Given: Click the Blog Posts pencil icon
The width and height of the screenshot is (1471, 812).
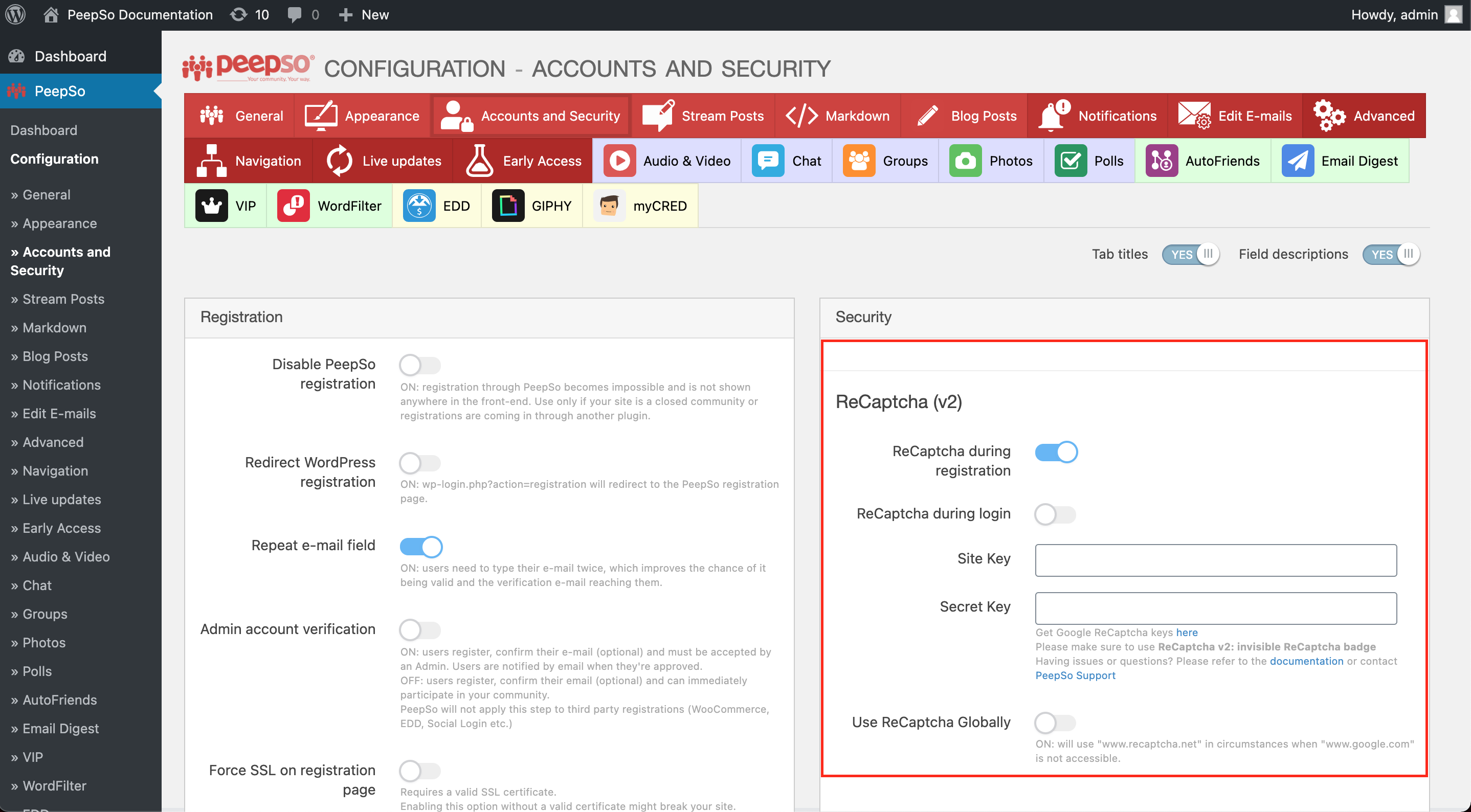Looking at the screenshot, I should [928, 116].
